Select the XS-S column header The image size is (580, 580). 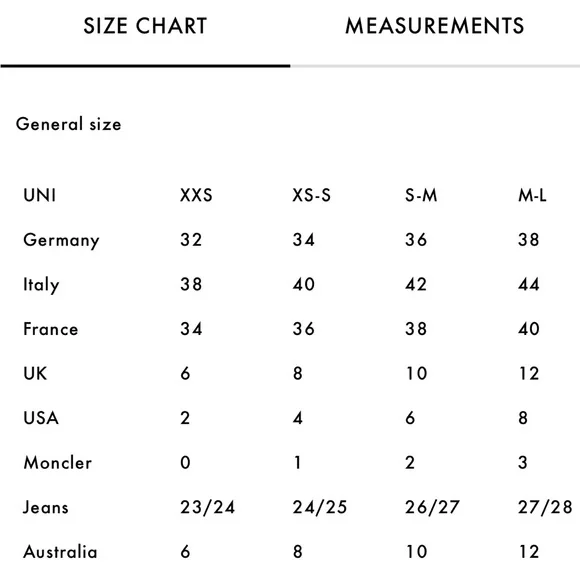(x=311, y=195)
